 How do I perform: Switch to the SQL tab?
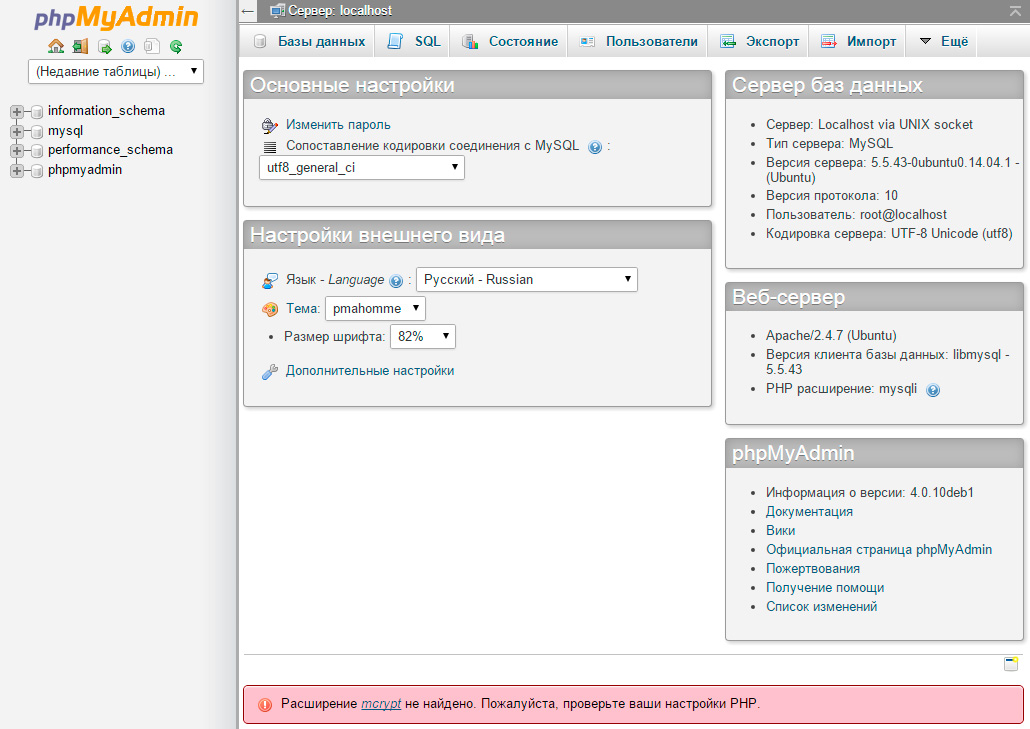413,41
